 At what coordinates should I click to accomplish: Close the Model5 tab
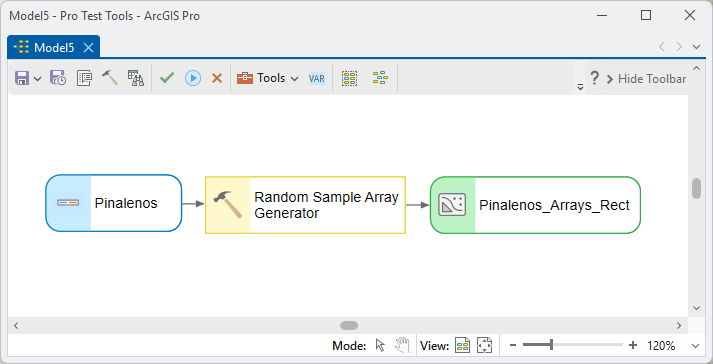pos(89,47)
